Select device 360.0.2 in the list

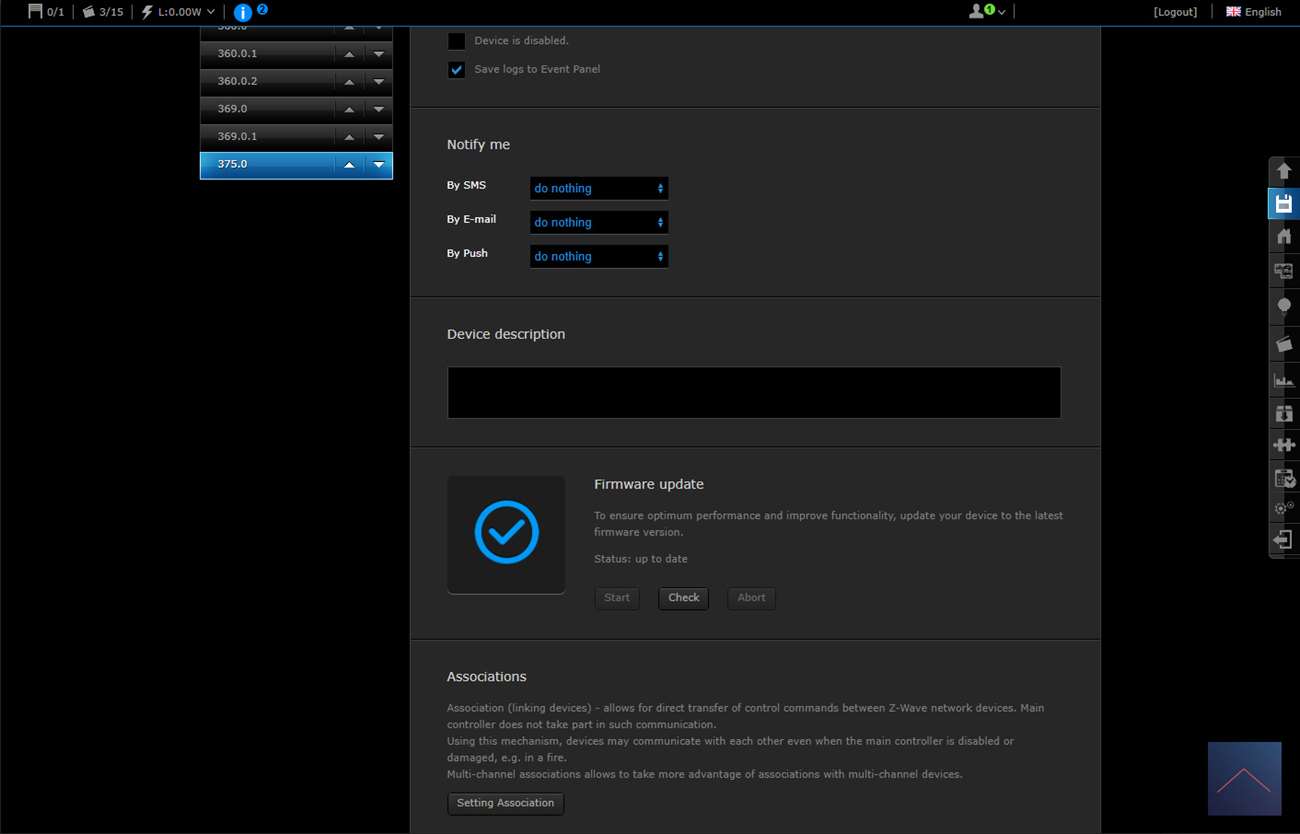pyautogui.click(x=266, y=81)
